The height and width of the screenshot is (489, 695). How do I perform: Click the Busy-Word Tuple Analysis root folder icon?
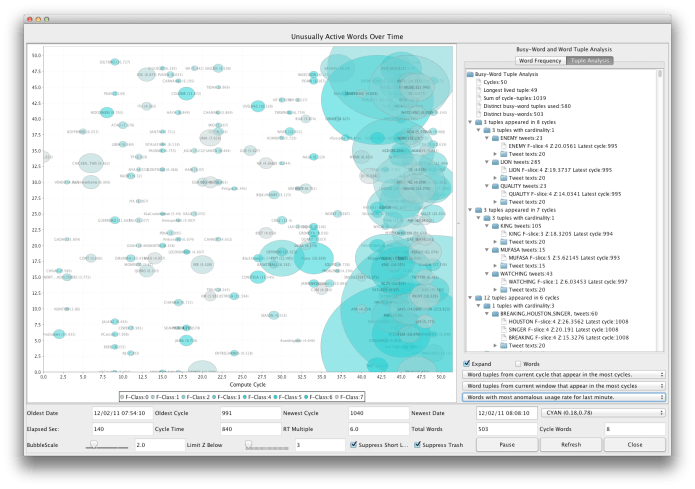pyautogui.click(x=469, y=74)
